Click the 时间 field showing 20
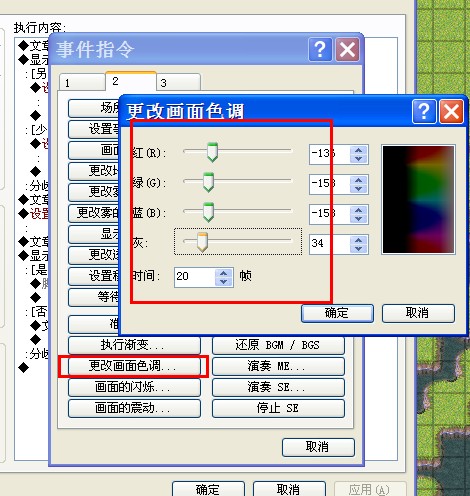The height and width of the screenshot is (496, 470). pos(195,277)
